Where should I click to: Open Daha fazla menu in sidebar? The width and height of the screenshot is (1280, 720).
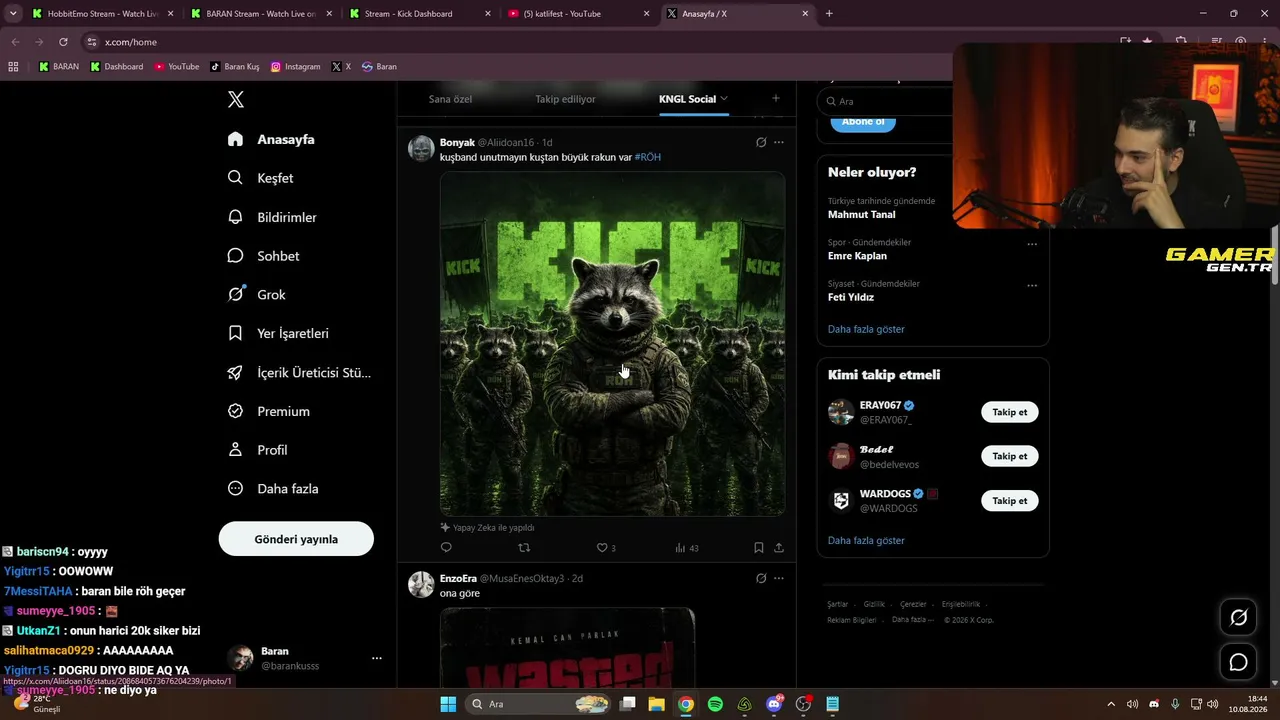pos(273,489)
